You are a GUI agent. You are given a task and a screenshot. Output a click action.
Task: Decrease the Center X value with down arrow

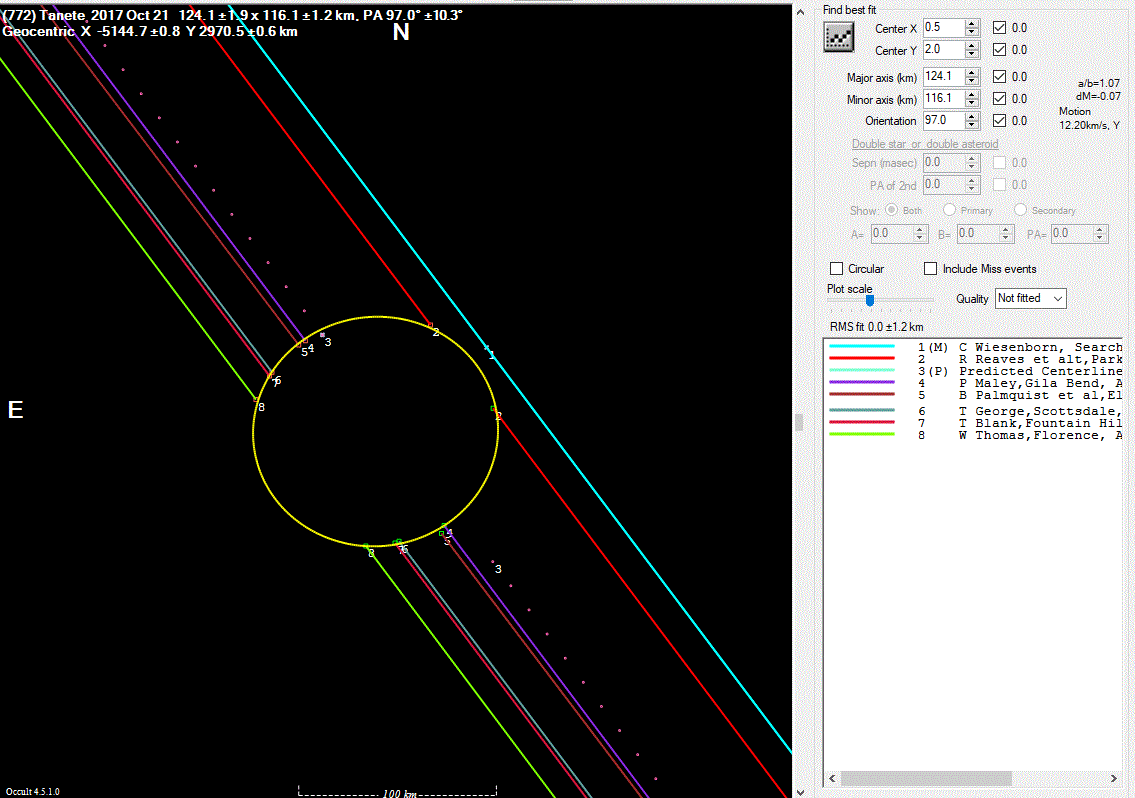[972, 32]
